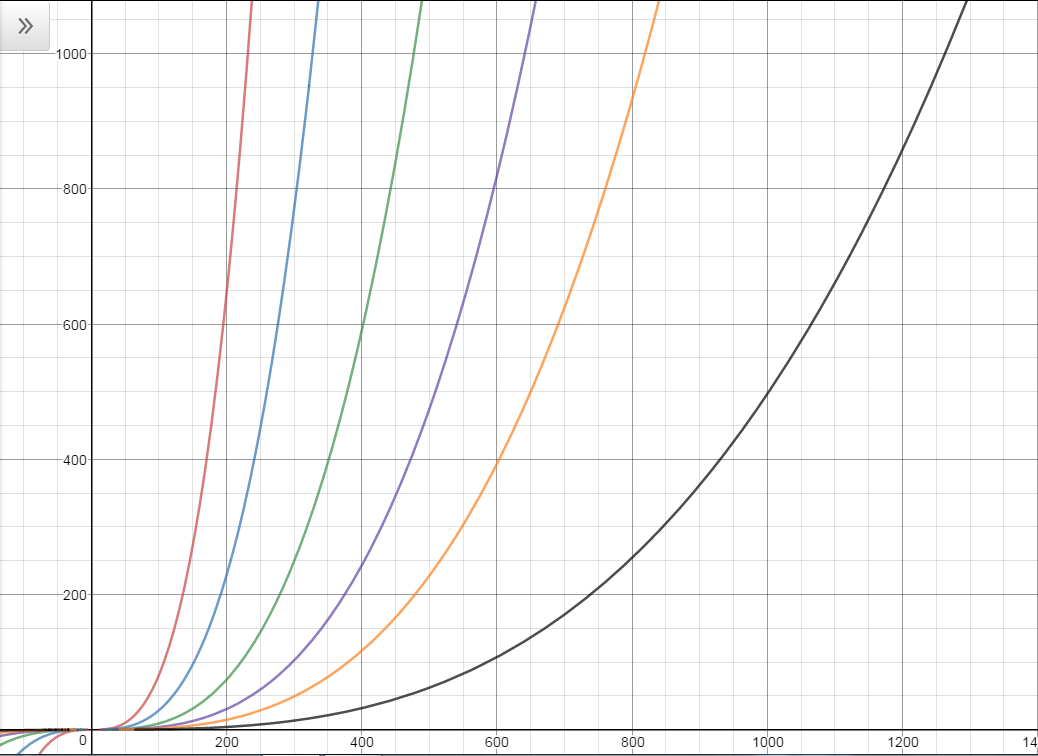Click the y-axis label 800

(73, 189)
